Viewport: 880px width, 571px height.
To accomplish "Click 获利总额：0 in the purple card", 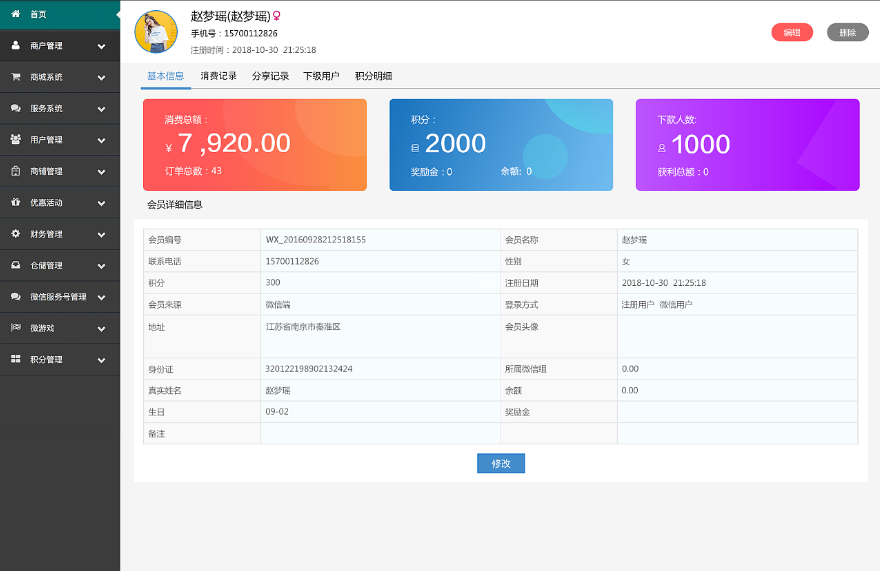I will pos(683,172).
